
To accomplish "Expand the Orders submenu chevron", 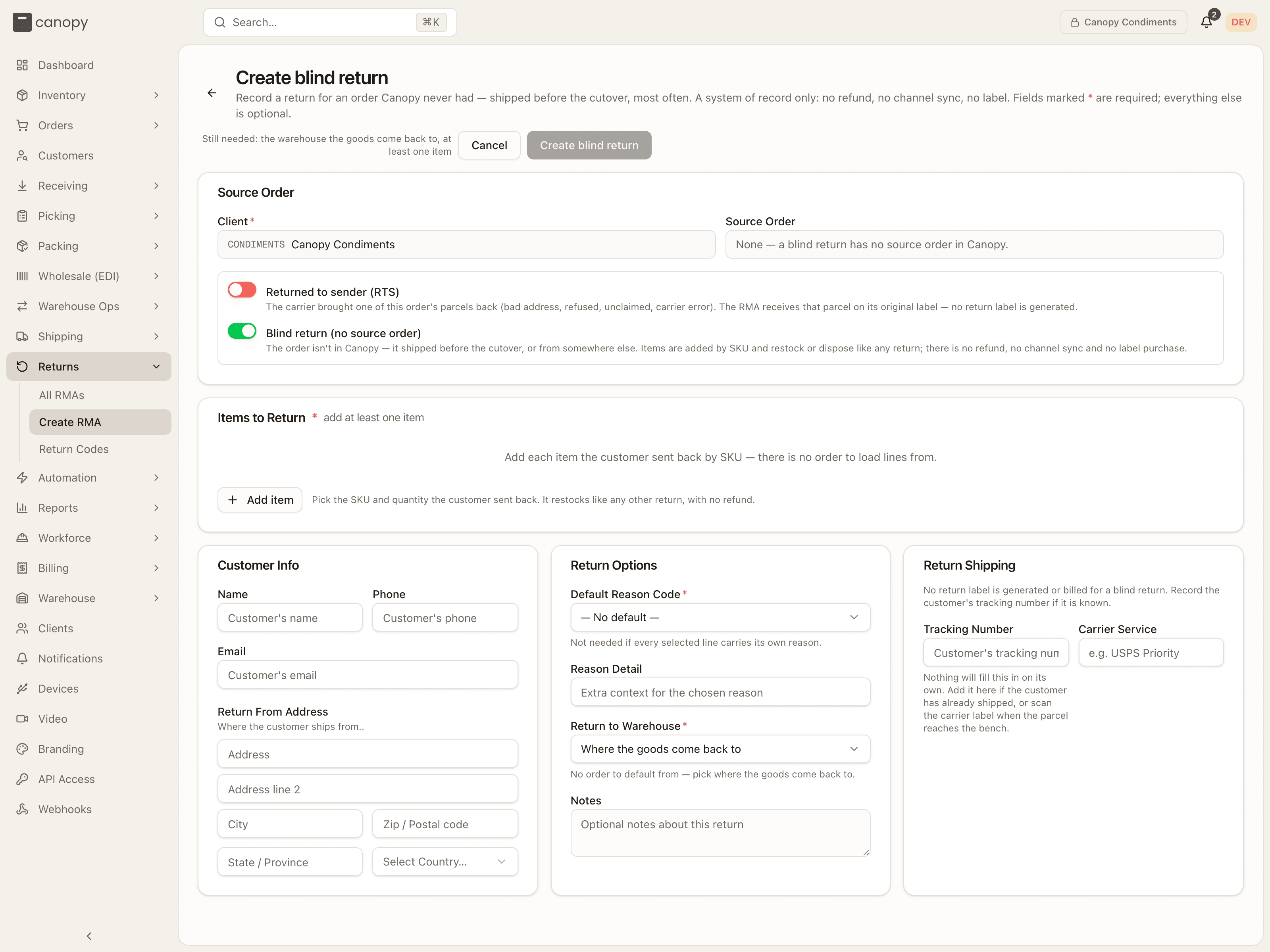I will pos(156,125).
